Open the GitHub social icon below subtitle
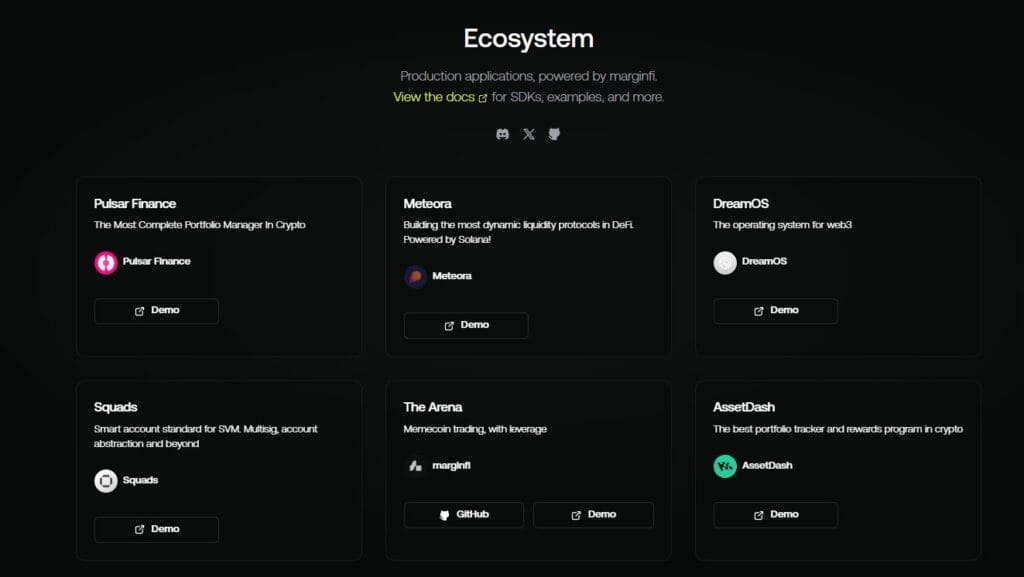Viewport: 1024px width, 577px height. pyautogui.click(x=555, y=134)
